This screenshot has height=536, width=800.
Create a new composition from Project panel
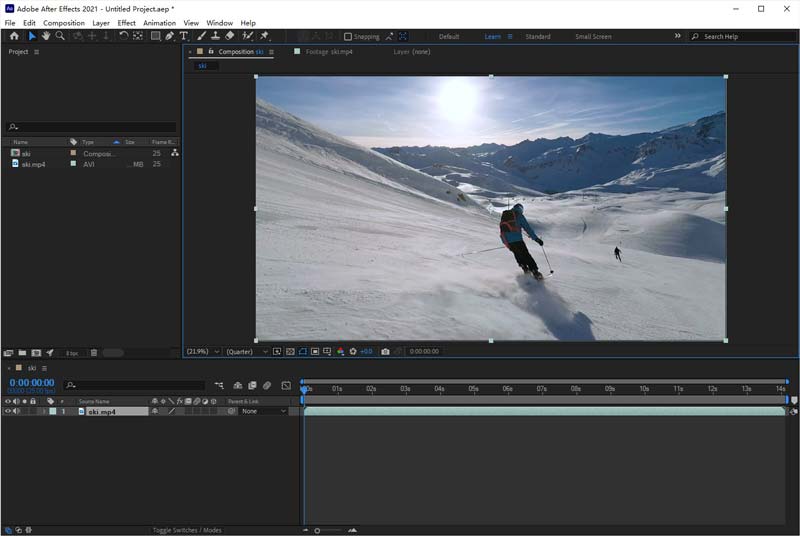tap(36, 353)
